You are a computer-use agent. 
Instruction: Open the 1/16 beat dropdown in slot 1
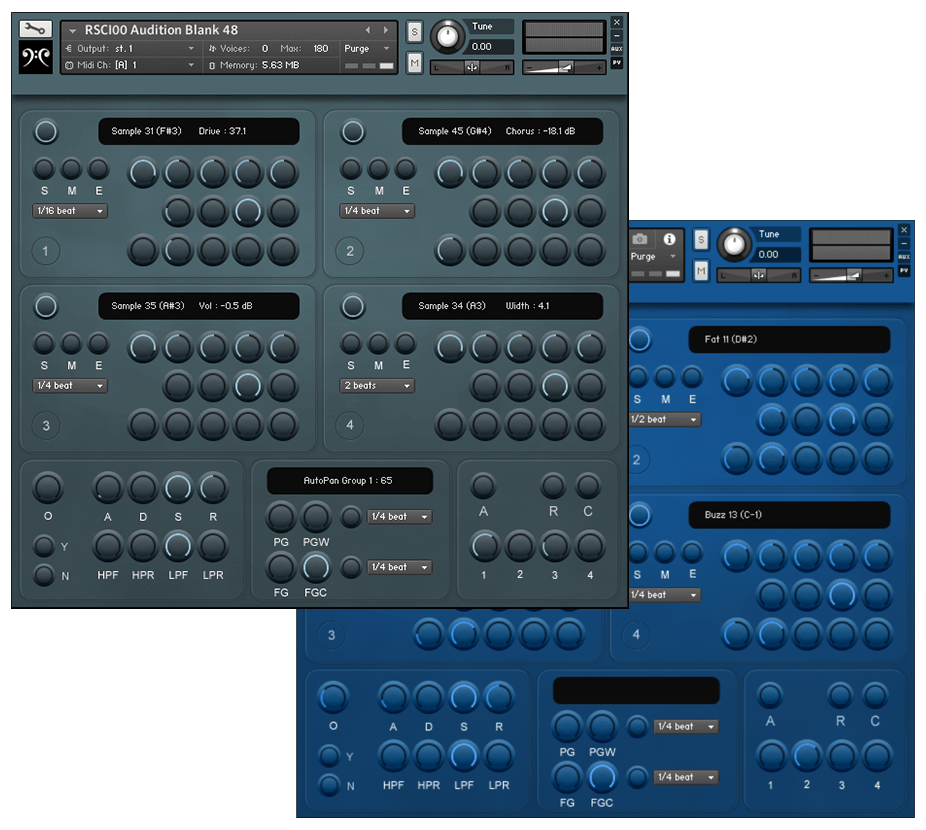(x=70, y=211)
